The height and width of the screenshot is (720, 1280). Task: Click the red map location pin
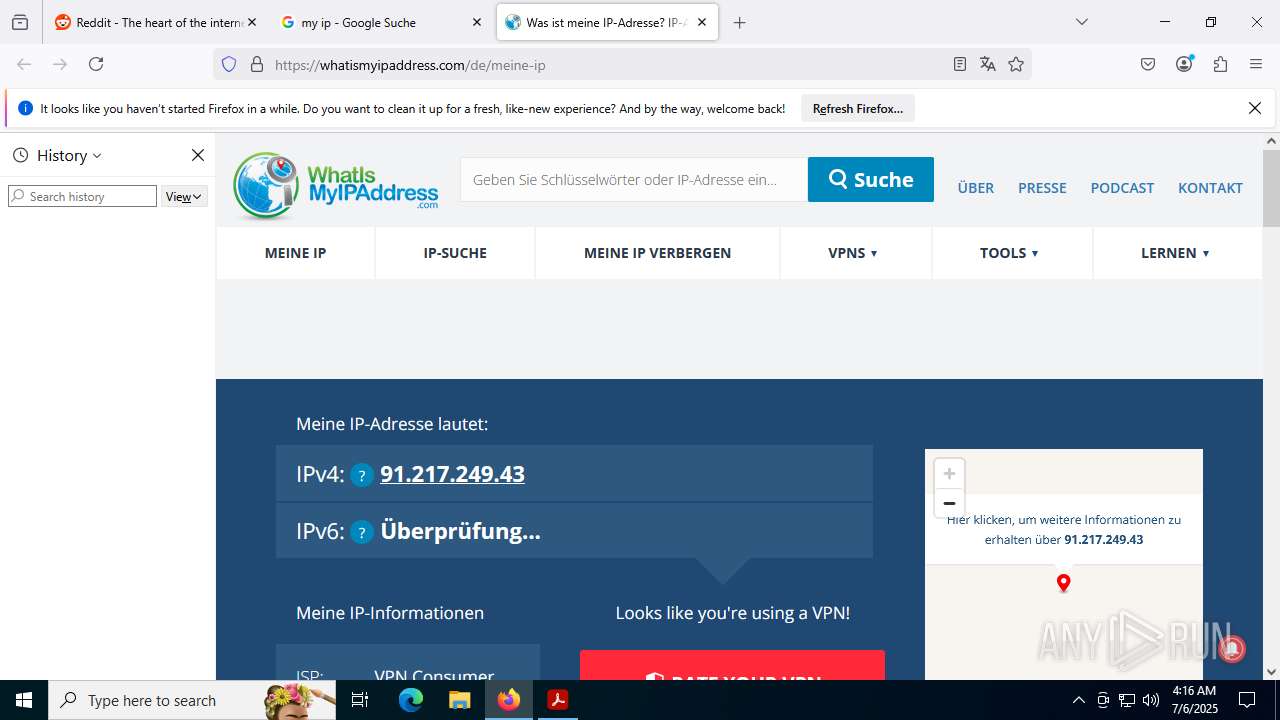point(1064,583)
